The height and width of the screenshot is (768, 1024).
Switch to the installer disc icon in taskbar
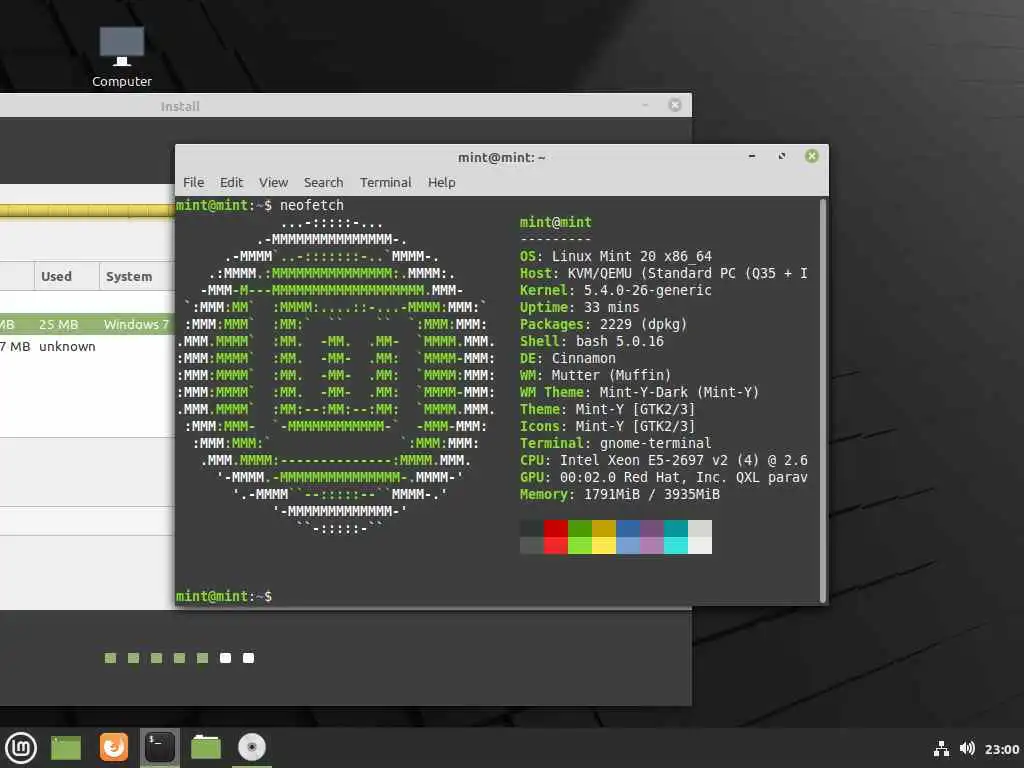point(252,747)
